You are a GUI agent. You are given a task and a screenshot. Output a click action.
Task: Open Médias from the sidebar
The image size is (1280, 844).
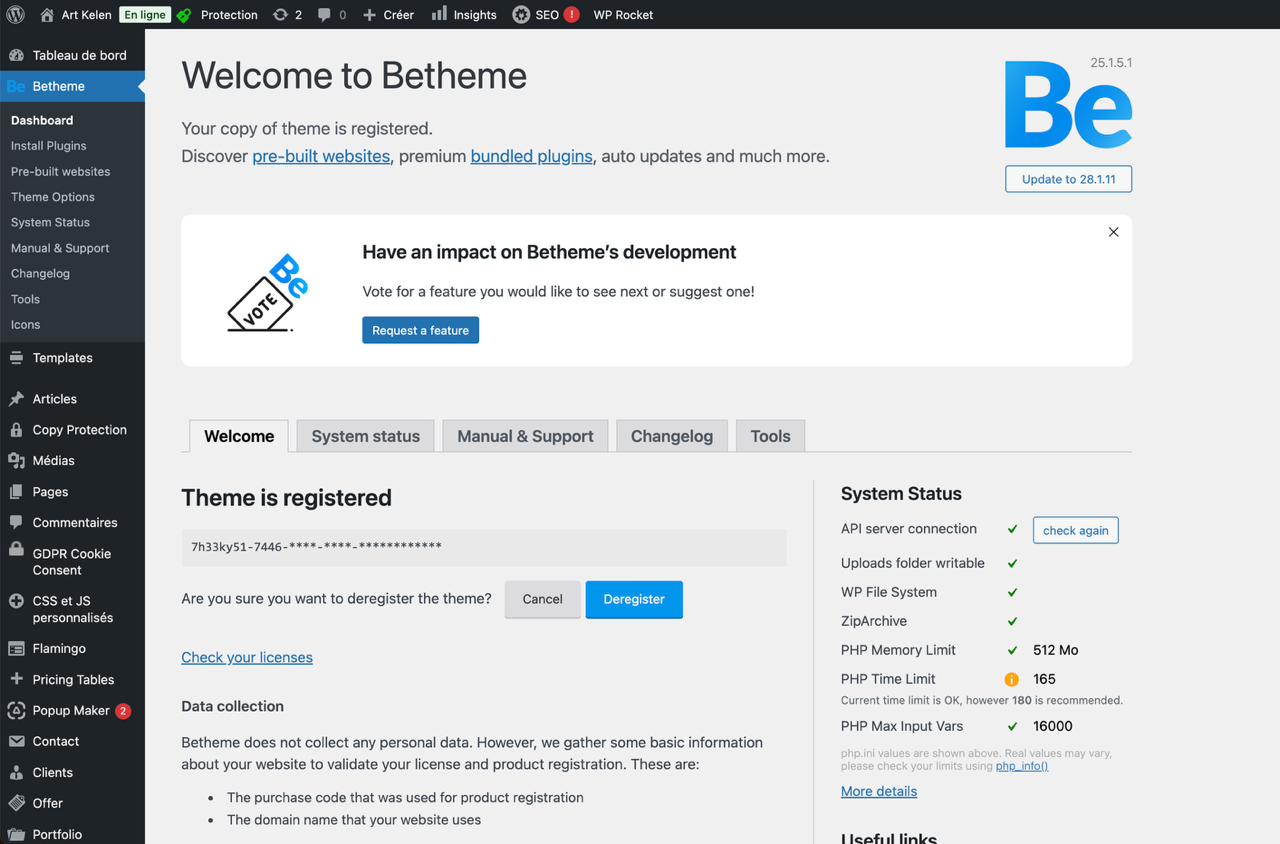point(53,460)
